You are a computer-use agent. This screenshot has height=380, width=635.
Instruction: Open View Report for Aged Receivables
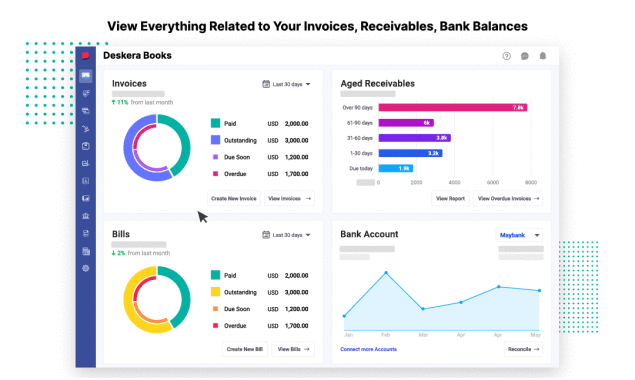[450, 199]
